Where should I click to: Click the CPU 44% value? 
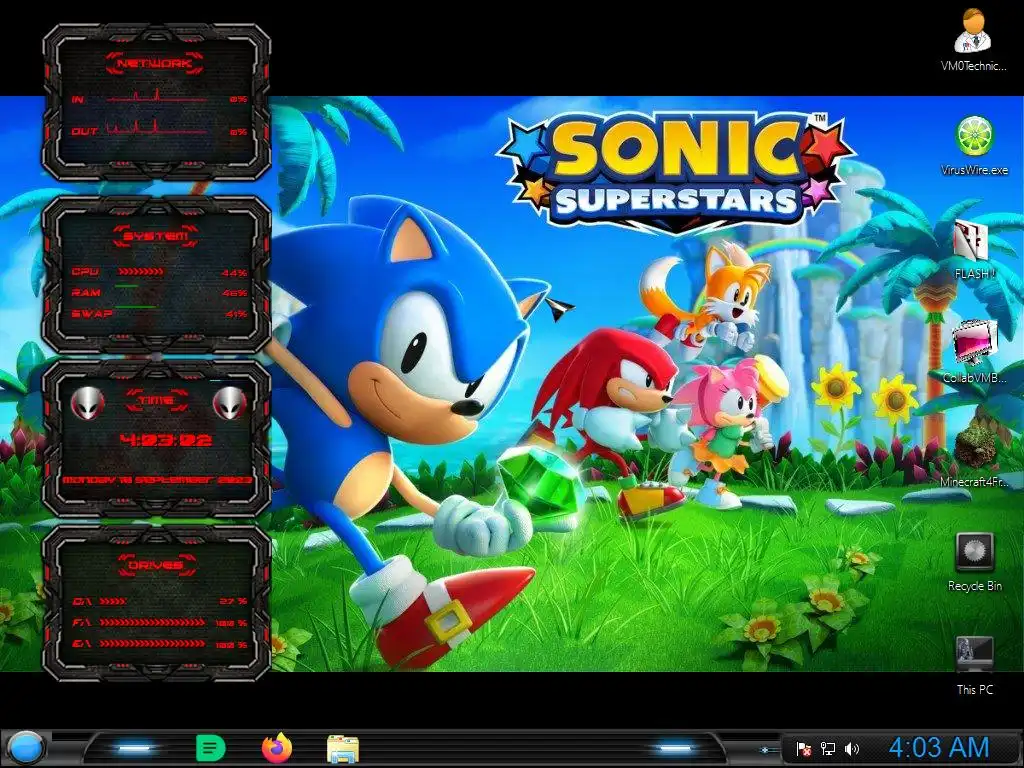(x=234, y=272)
